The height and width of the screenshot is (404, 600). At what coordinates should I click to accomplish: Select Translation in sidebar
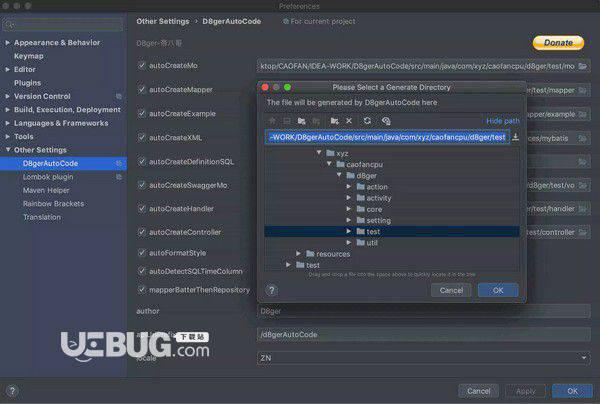click(x=42, y=217)
